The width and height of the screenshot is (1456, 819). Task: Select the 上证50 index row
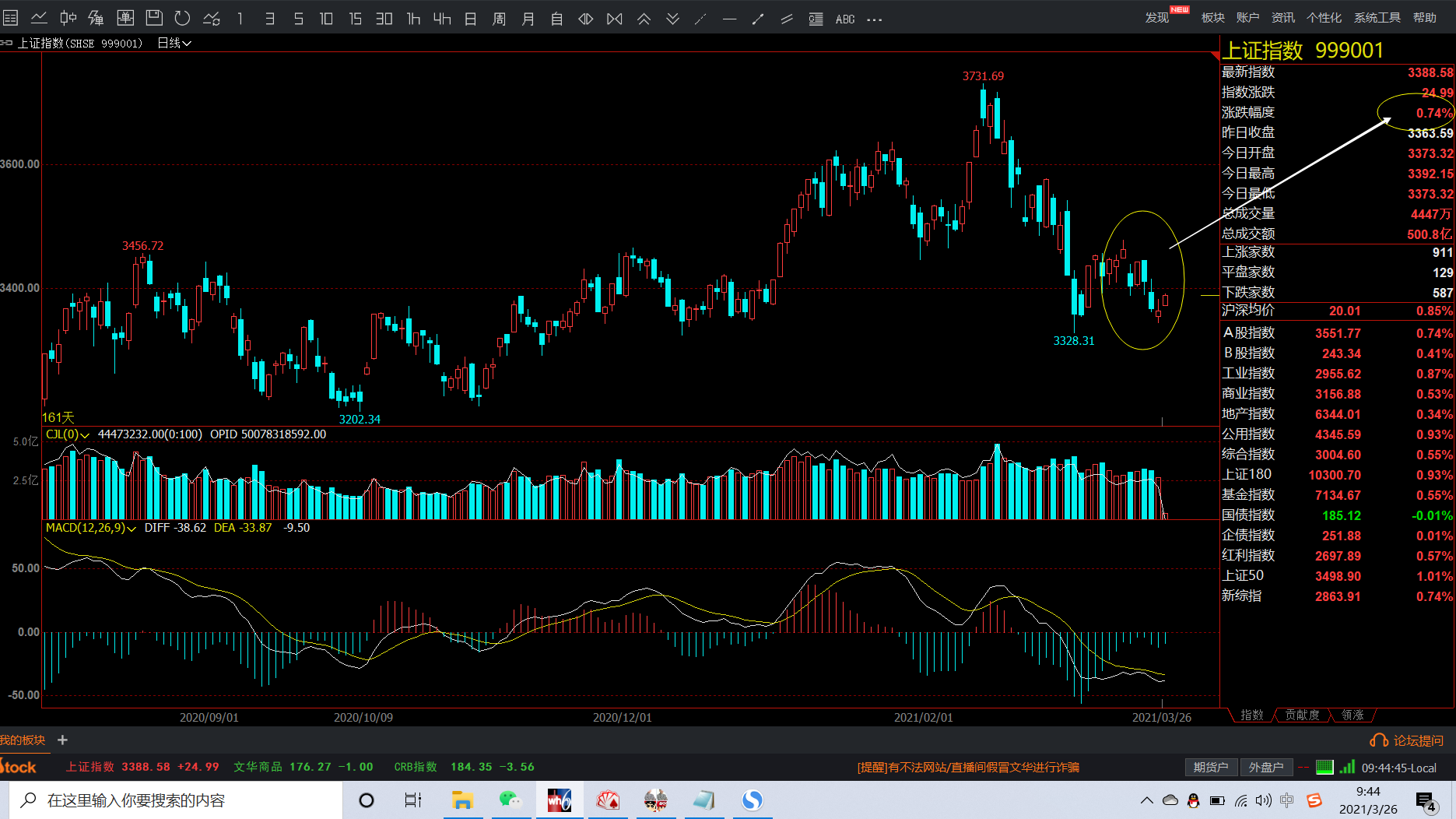tap(1337, 576)
